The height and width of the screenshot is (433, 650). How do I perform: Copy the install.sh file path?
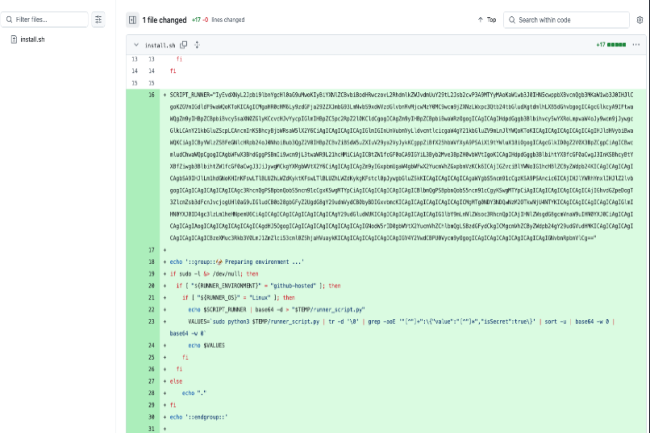[x=182, y=45]
